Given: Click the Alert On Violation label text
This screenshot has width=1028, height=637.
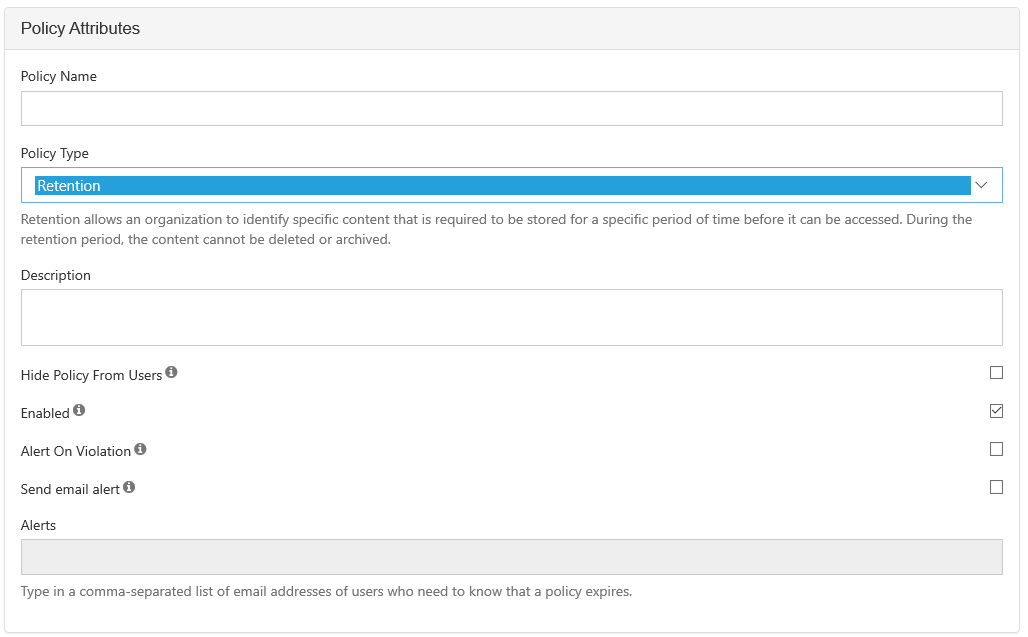Looking at the screenshot, I should 76,451.
